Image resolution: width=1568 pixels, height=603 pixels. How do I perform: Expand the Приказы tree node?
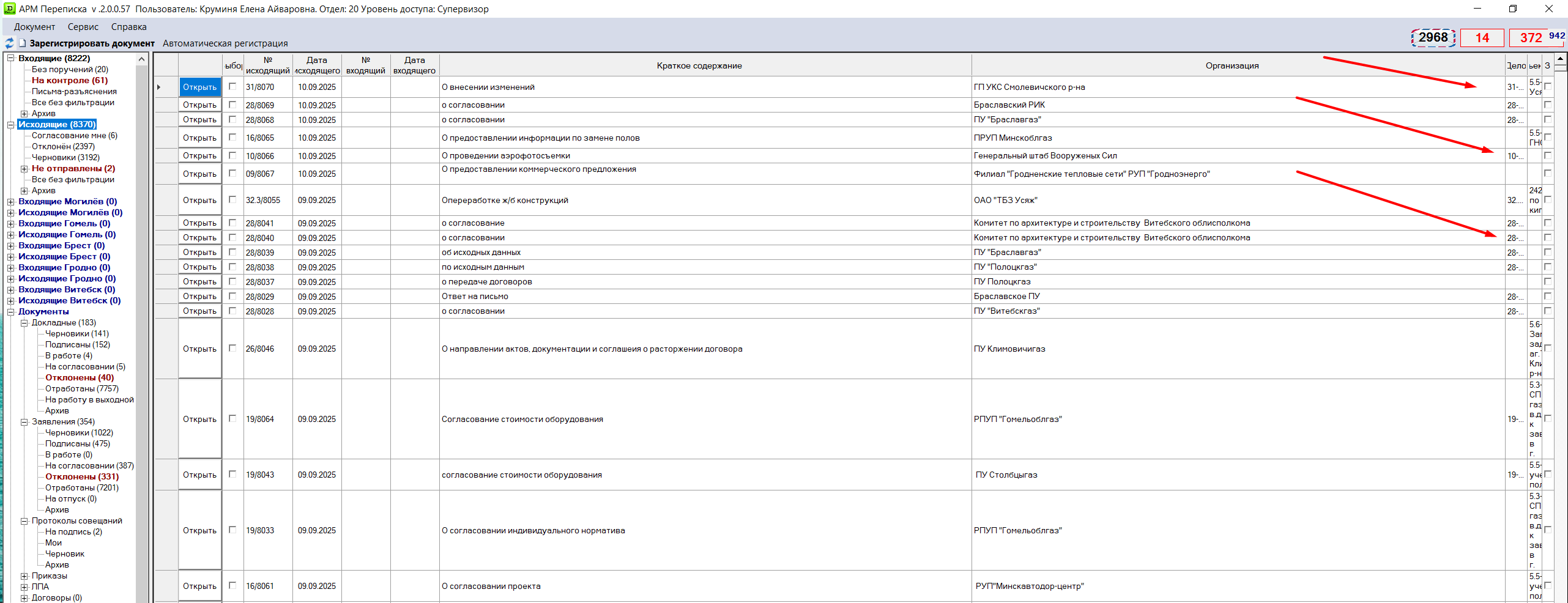coord(24,576)
